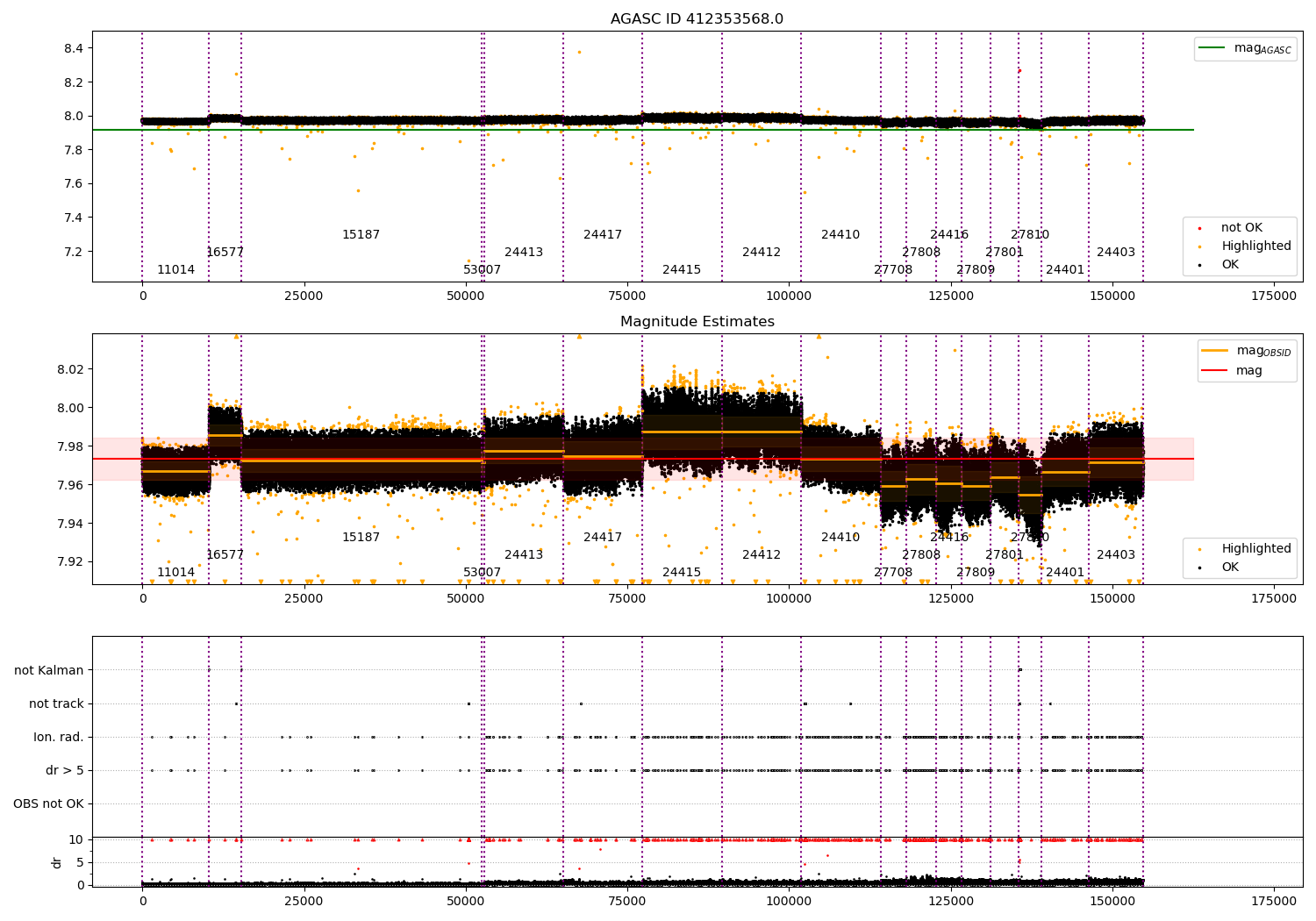Click the 7.92 y-axis tick label
Image resolution: width=1316 pixels, height=921 pixels.
point(70,562)
